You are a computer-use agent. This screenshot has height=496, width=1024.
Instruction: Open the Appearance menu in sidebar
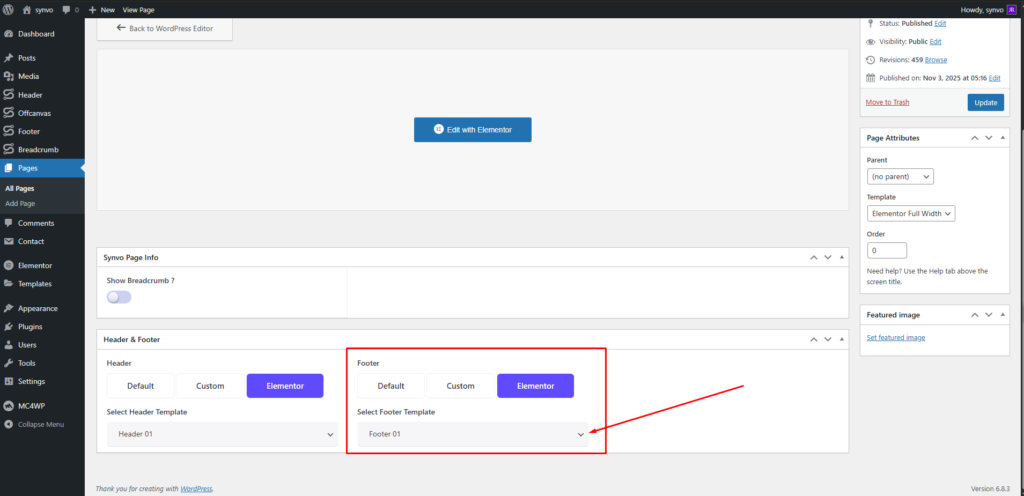point(37,308)
